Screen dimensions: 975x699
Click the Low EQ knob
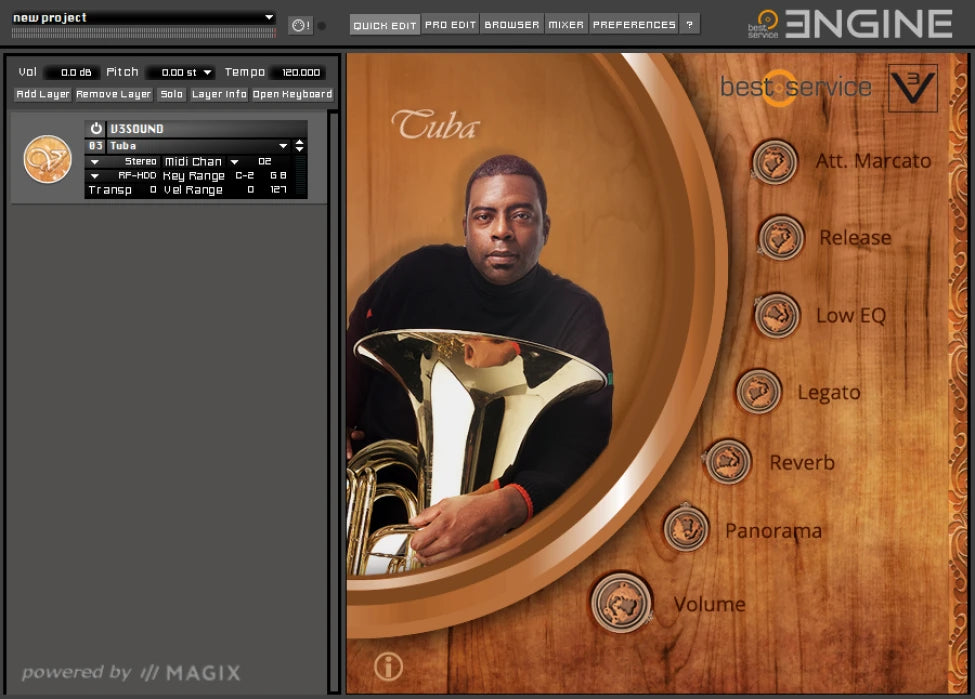[x=777, y=316]
